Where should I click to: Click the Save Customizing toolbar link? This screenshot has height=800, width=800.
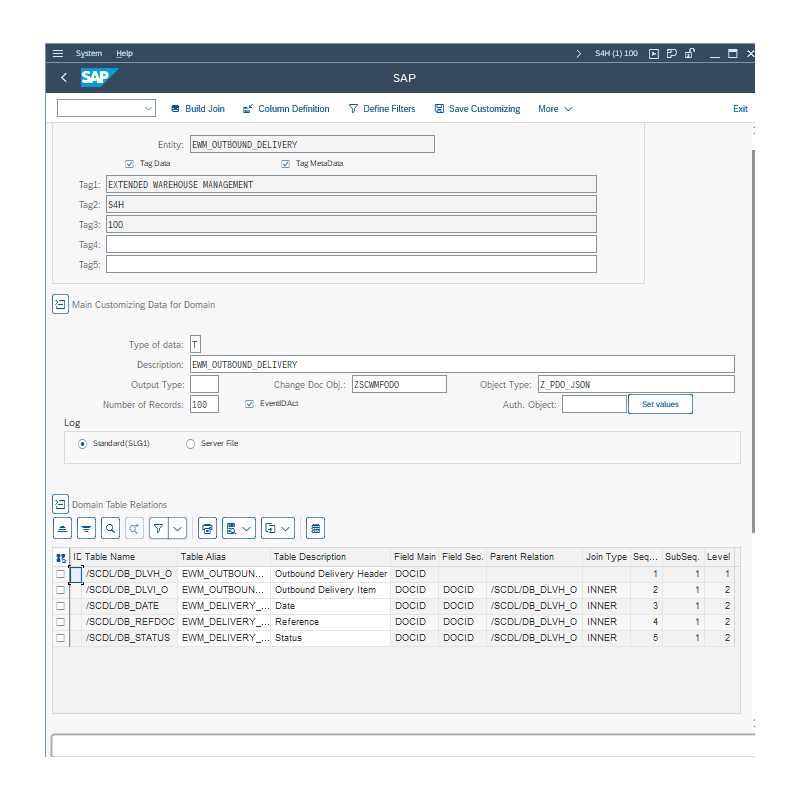coord(477,108)
